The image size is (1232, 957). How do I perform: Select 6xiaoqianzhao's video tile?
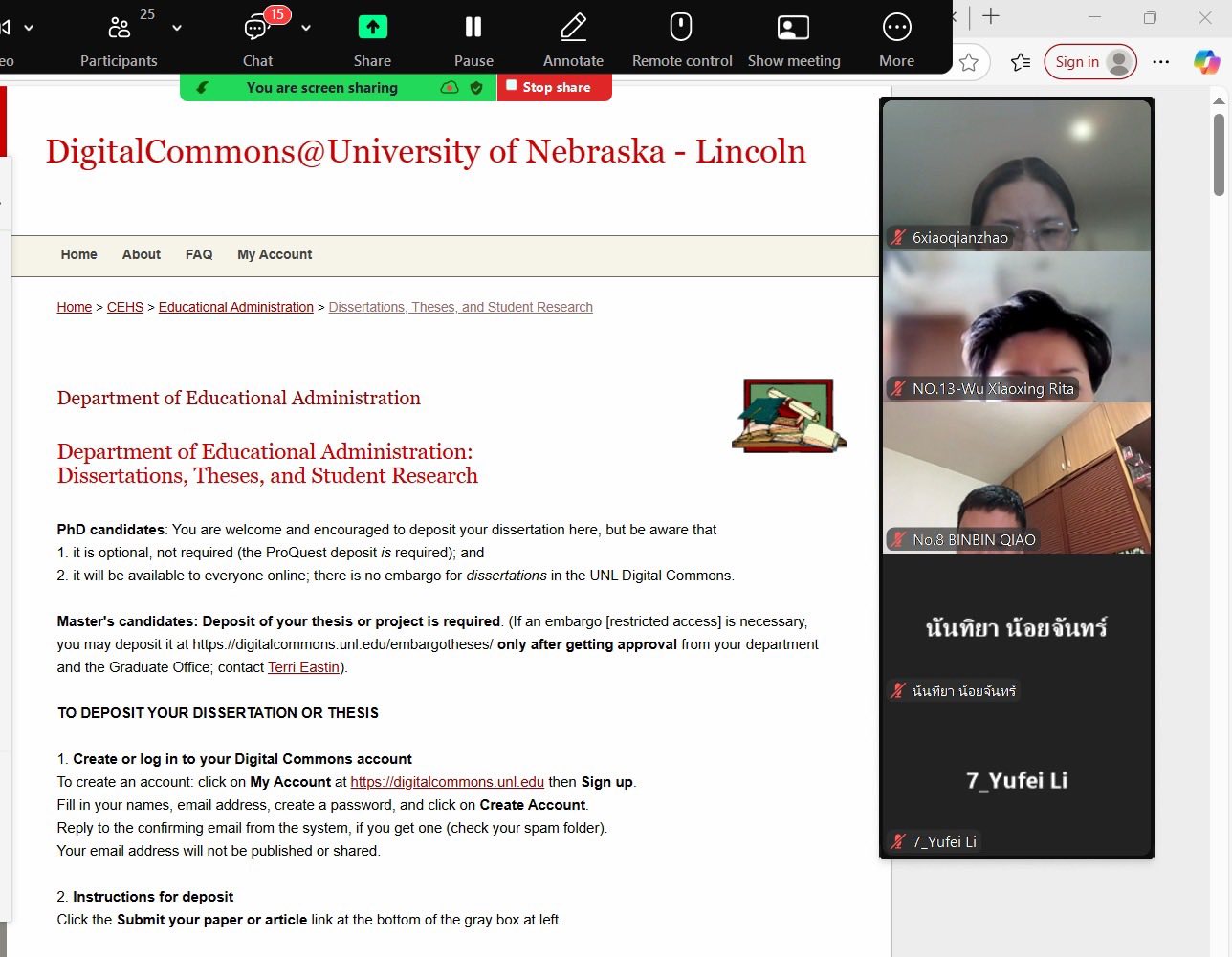point(1016,176)
